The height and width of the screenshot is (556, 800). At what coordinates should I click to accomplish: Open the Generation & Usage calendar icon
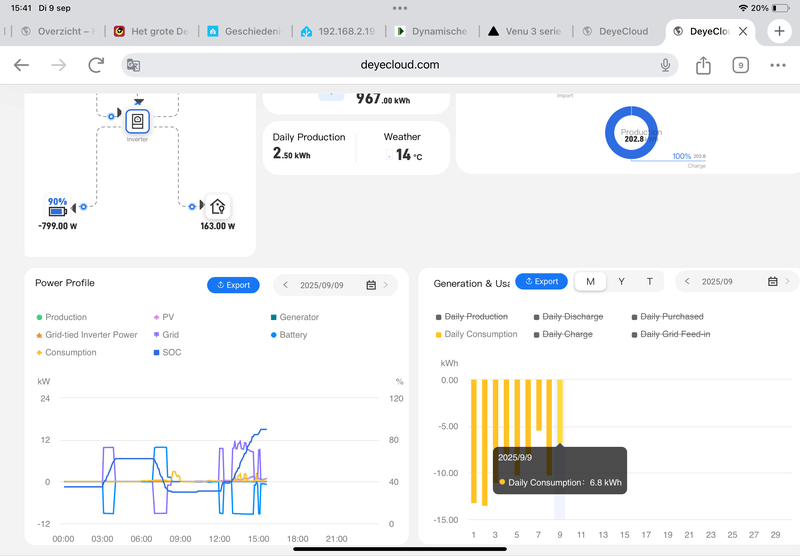click(772, 282)
